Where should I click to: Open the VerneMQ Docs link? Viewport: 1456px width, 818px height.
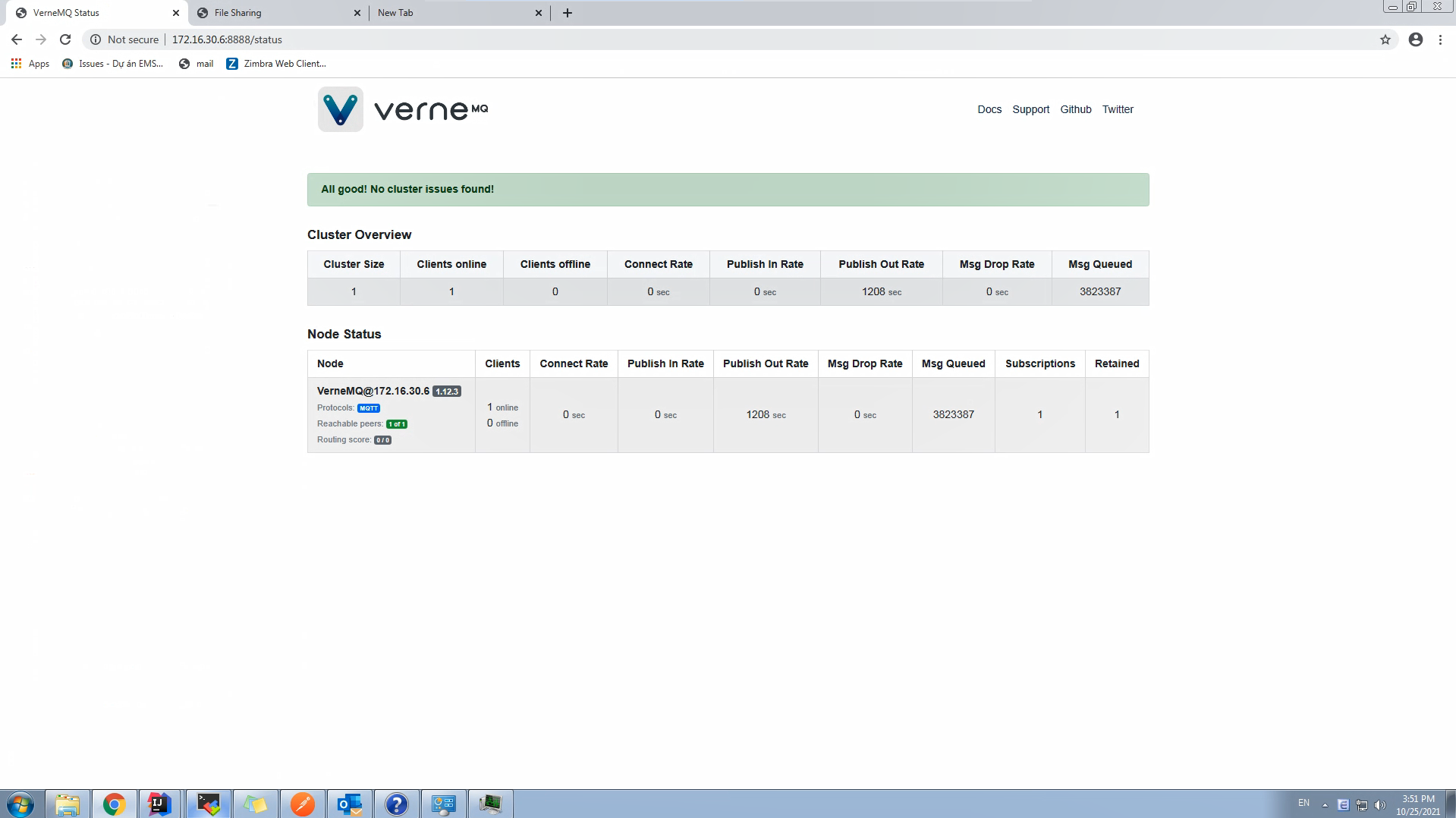point(989,109)
